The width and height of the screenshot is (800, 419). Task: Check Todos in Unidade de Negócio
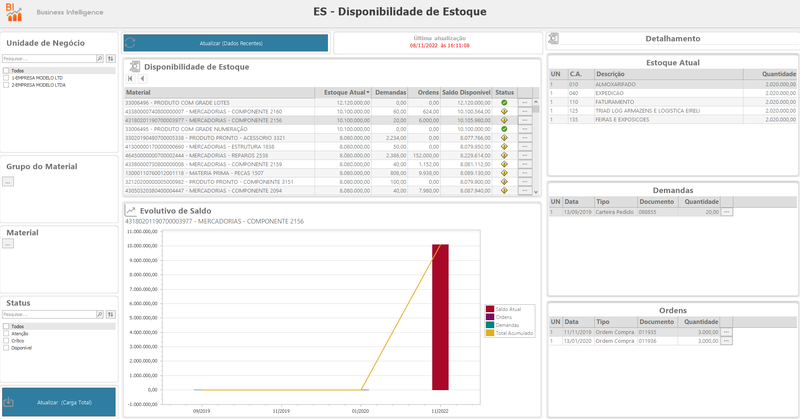pyautogui.click(x=6, y=70)
